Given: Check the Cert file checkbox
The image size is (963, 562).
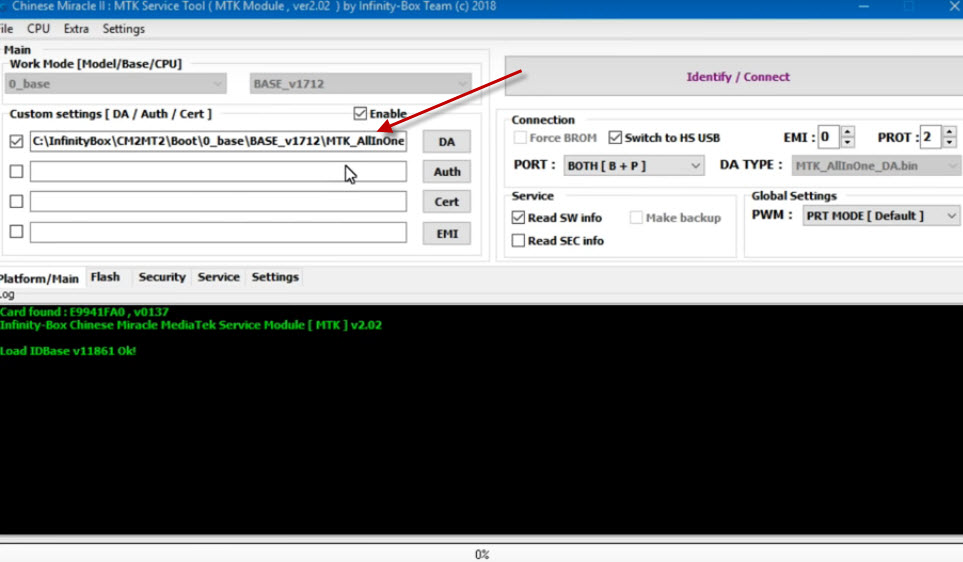Looking at the screenshot, I should point(17,201).
